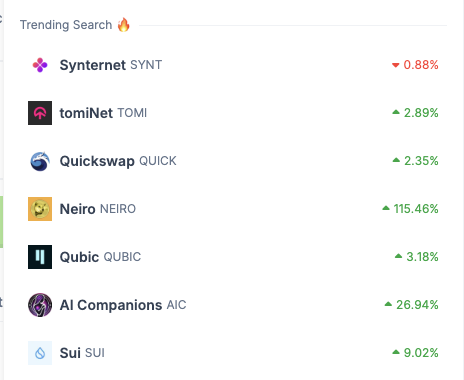The height and width of the screenshot is (380, 464).
Task: Open the Synternet coin name
Action: 93,65
